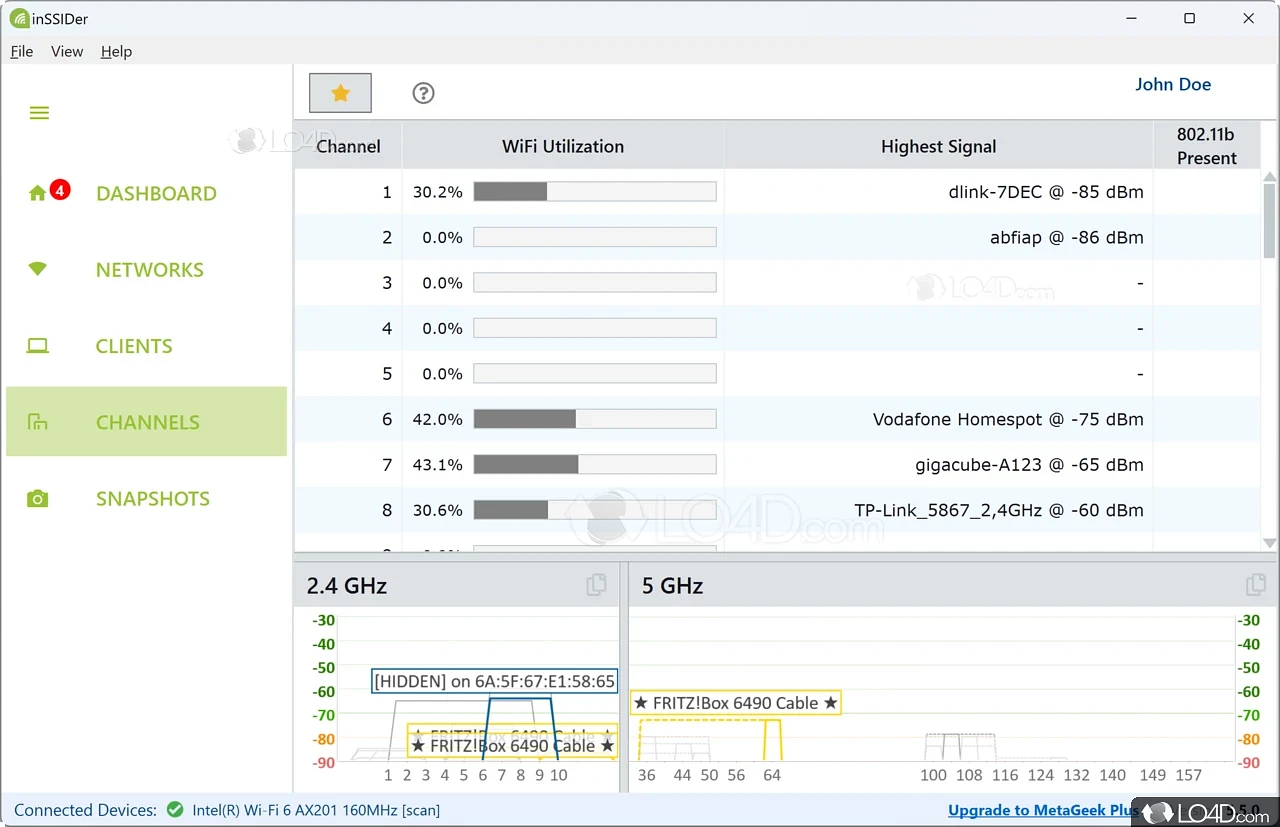The image size is (1280, 827).
Task: Sort by 802.11b Present column header
Action: tap(1206, 146)
